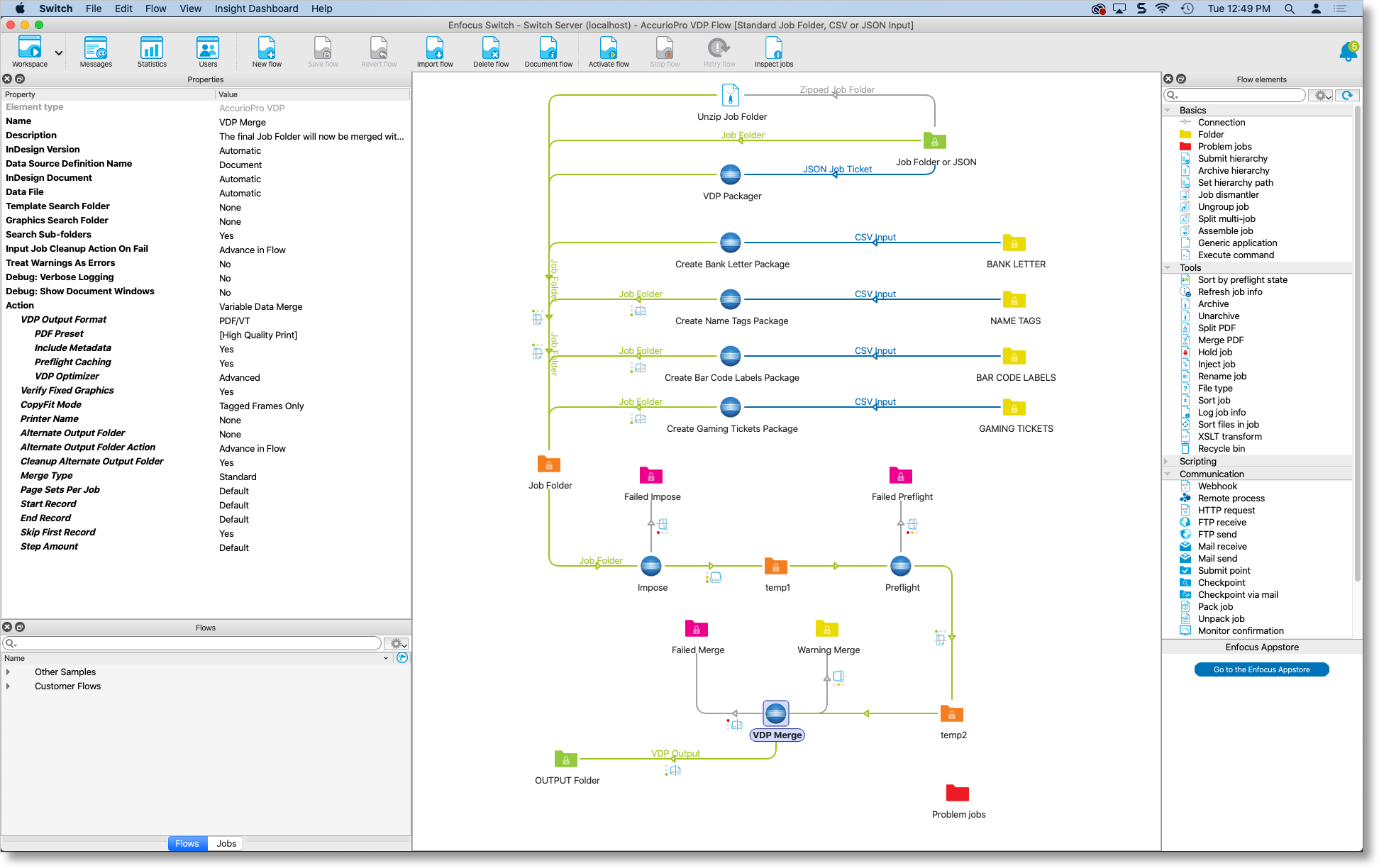Screen dimensions: 1379x868
Task: Click the Flow elements search field
Action: 1238,95
